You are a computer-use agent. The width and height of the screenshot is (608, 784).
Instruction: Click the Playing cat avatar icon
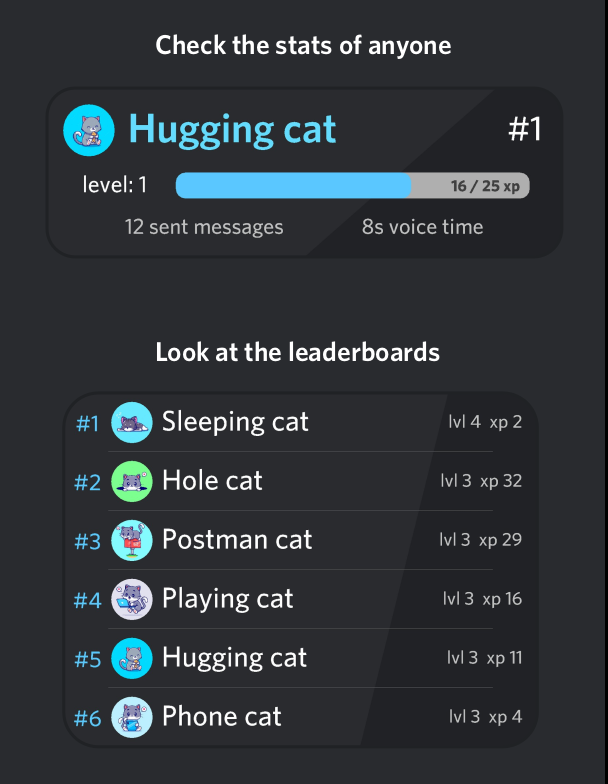coord(131,600)
